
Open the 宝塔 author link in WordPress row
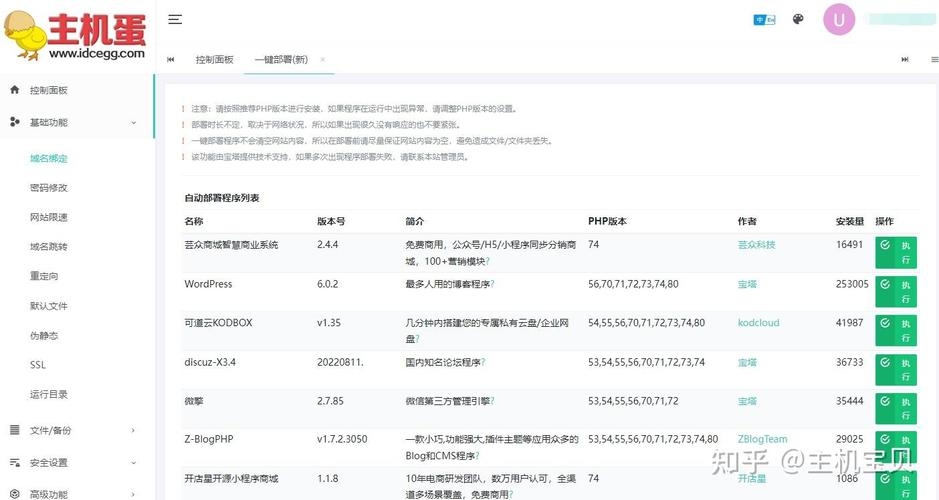[747, 284]
